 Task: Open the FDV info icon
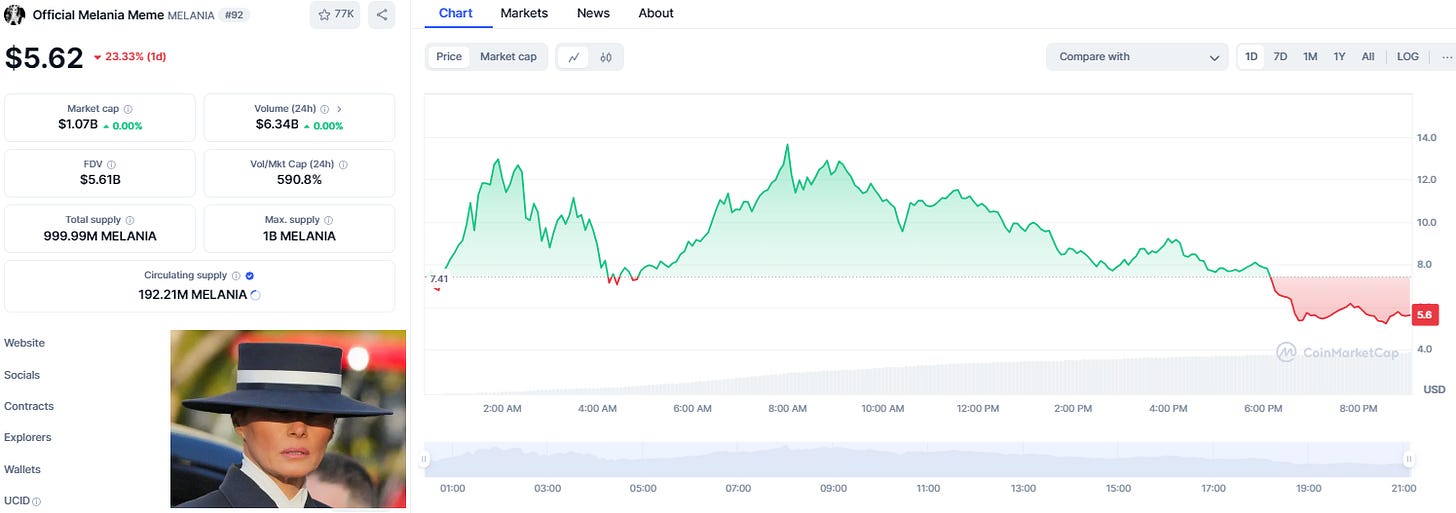111,164
